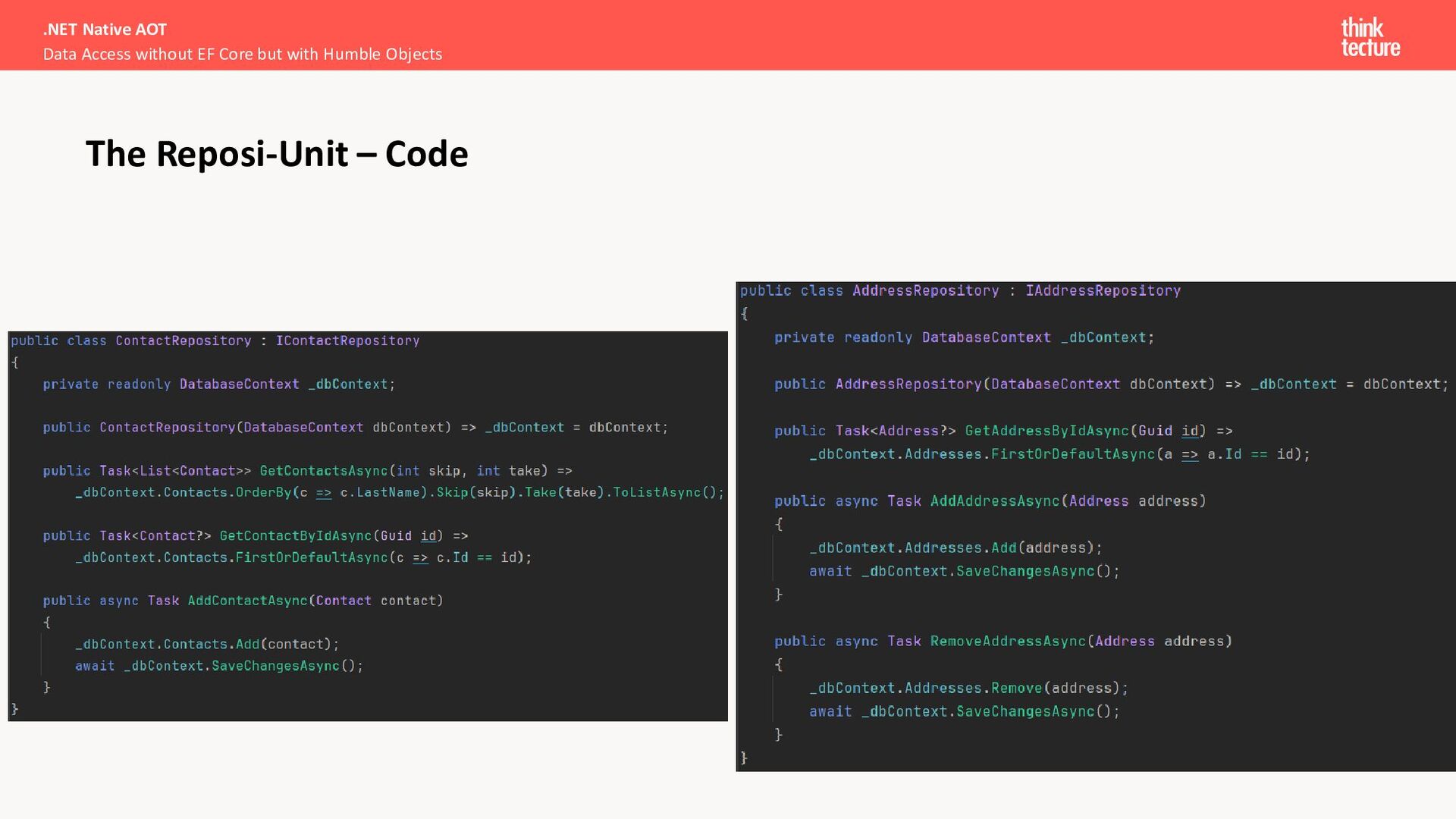Click the GetContactsAsync method signature

(x=308, y=471)
